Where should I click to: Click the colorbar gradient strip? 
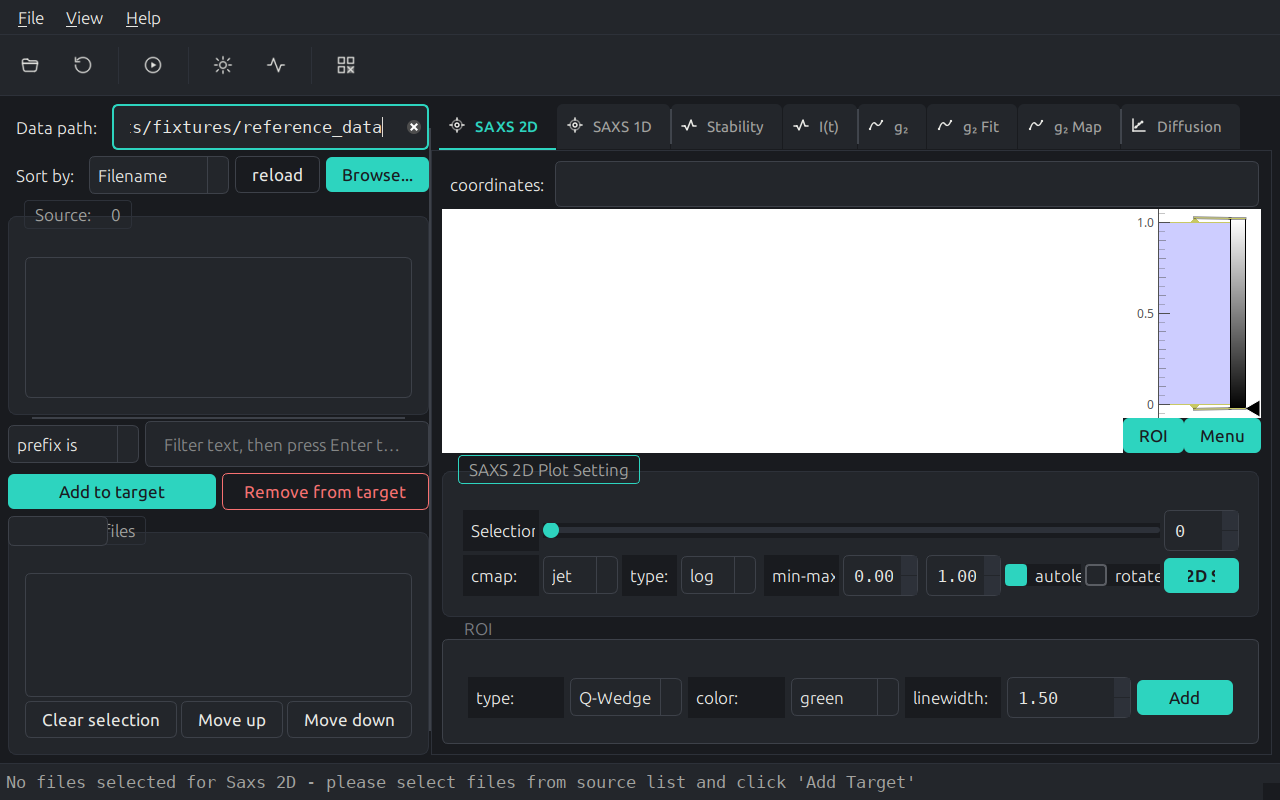tap(1238, 312)
